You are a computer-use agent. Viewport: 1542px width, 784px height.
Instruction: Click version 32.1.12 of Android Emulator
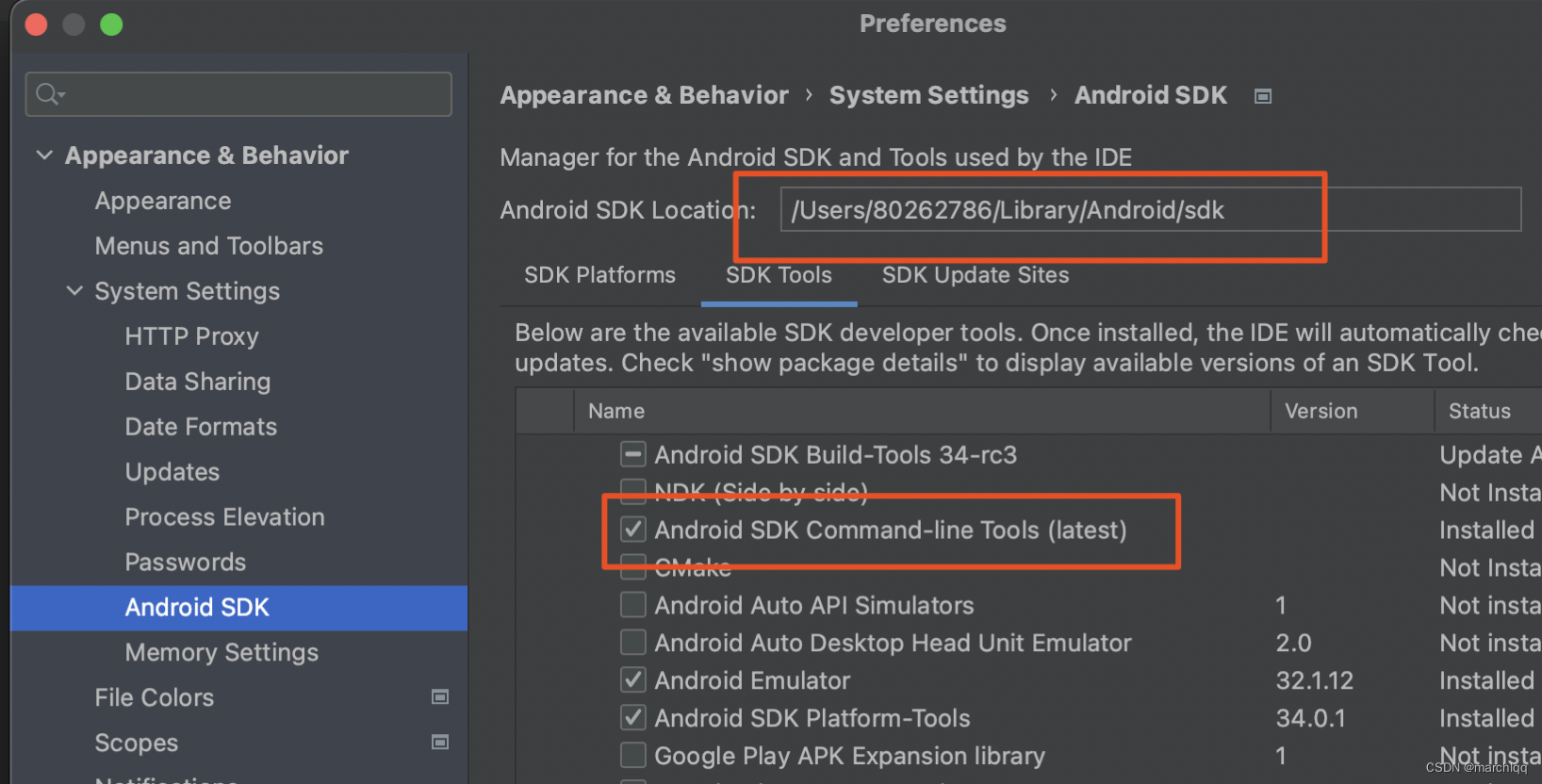click(1315, 680)
